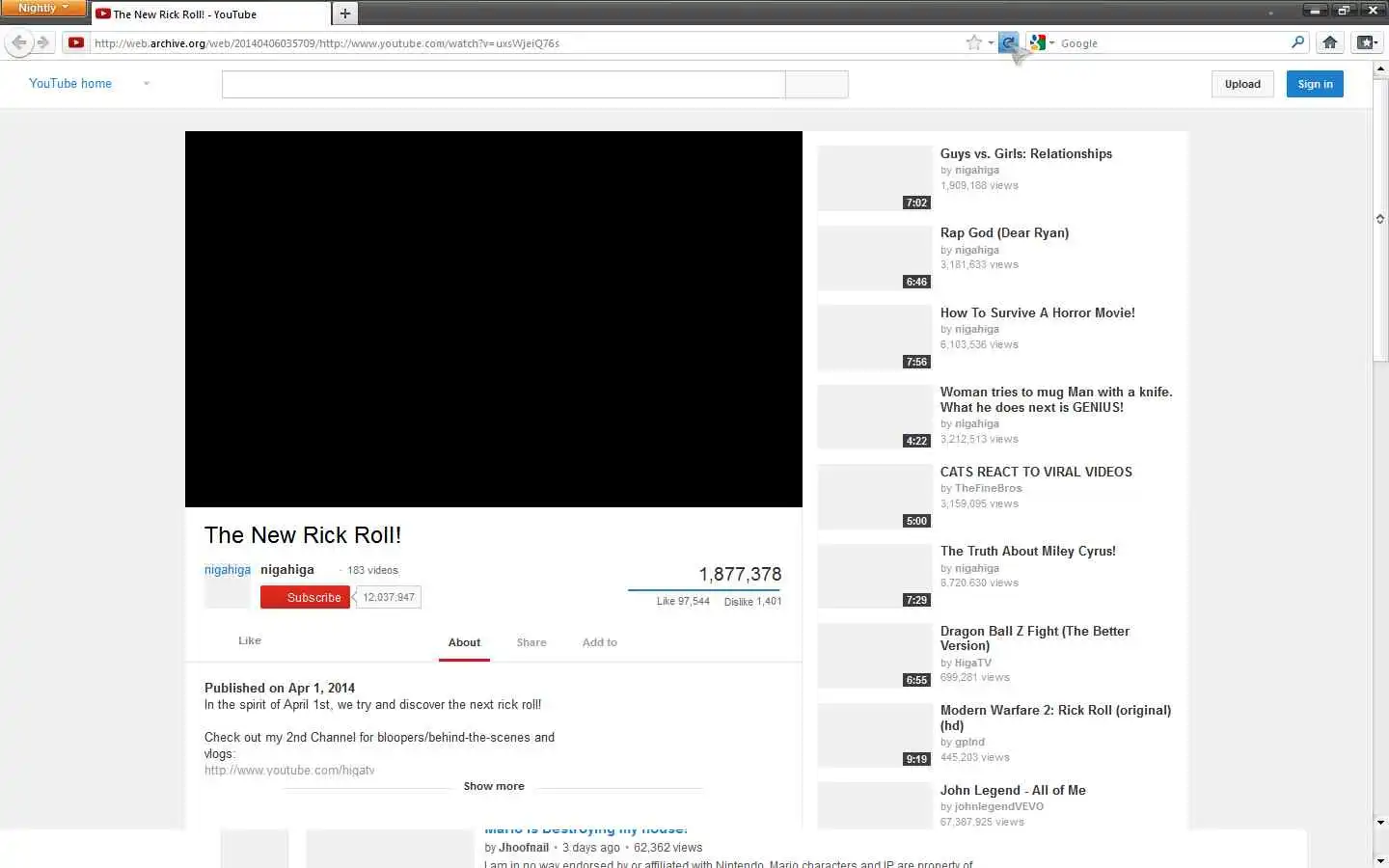The image size is (1389, 868).
Task: Click the 12,037,947 subscriber count
Action: point(389,597)
